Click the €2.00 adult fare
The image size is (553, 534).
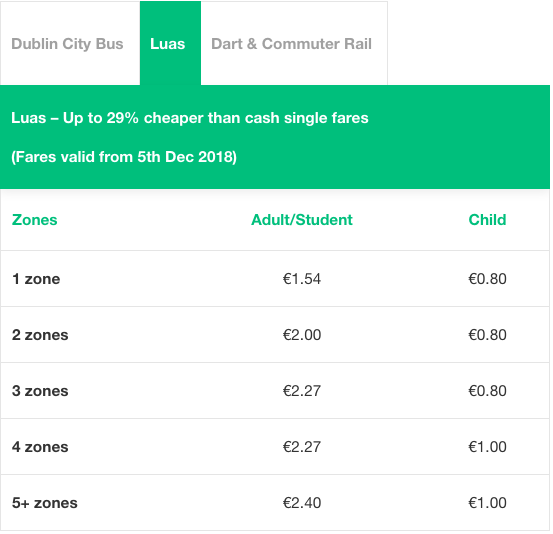coord(302,335)
